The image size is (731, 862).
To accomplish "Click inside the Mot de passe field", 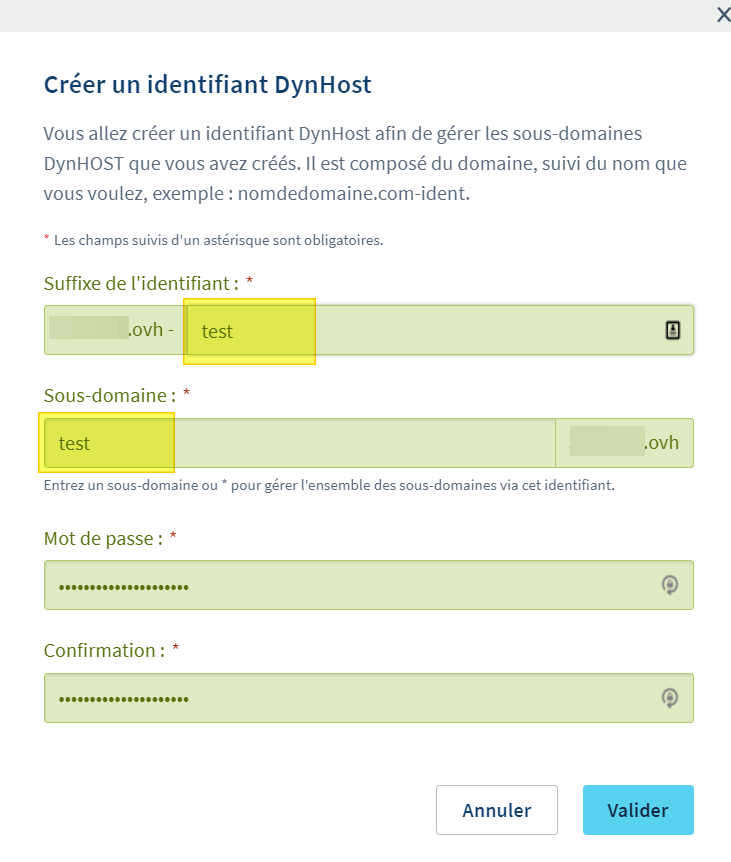I will coord(350,585).
